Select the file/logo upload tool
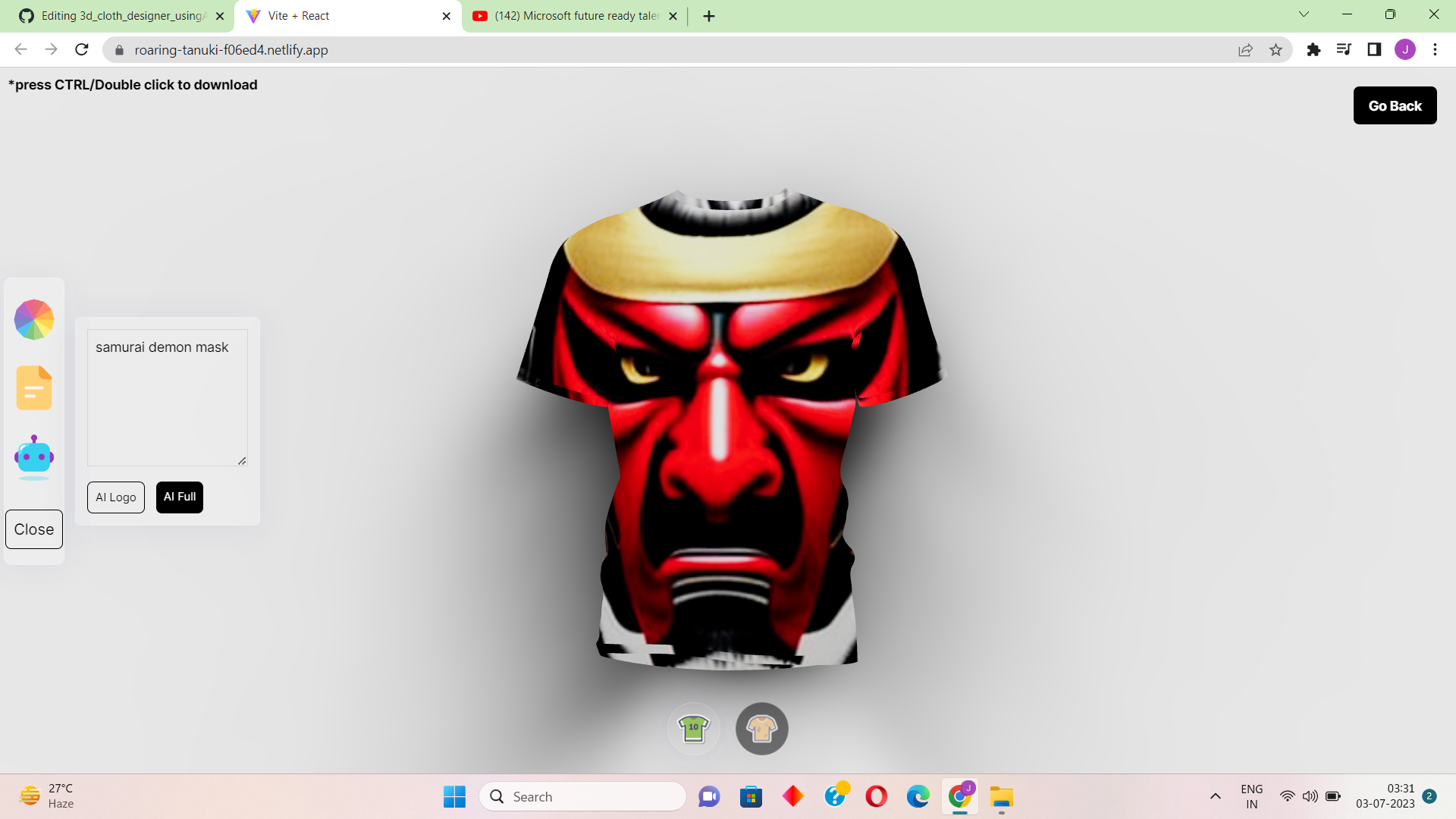 pos(33,388)
